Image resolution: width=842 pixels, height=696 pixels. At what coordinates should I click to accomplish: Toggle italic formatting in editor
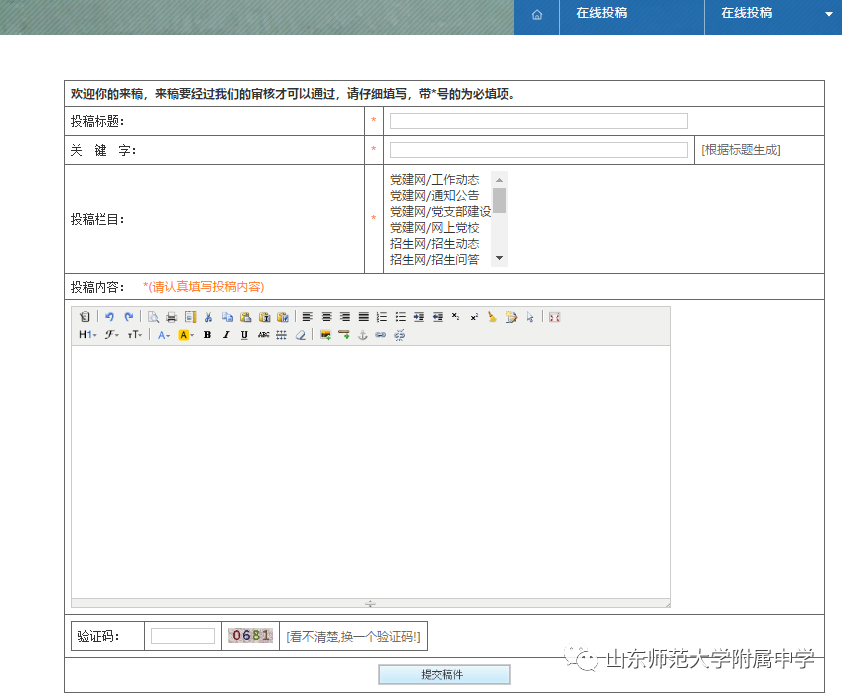click(226, 335)
